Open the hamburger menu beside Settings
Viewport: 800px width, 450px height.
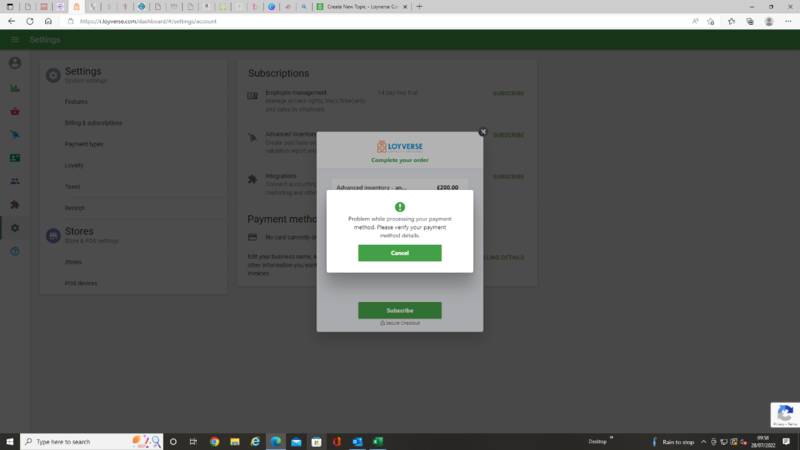[x=15, y=40]
